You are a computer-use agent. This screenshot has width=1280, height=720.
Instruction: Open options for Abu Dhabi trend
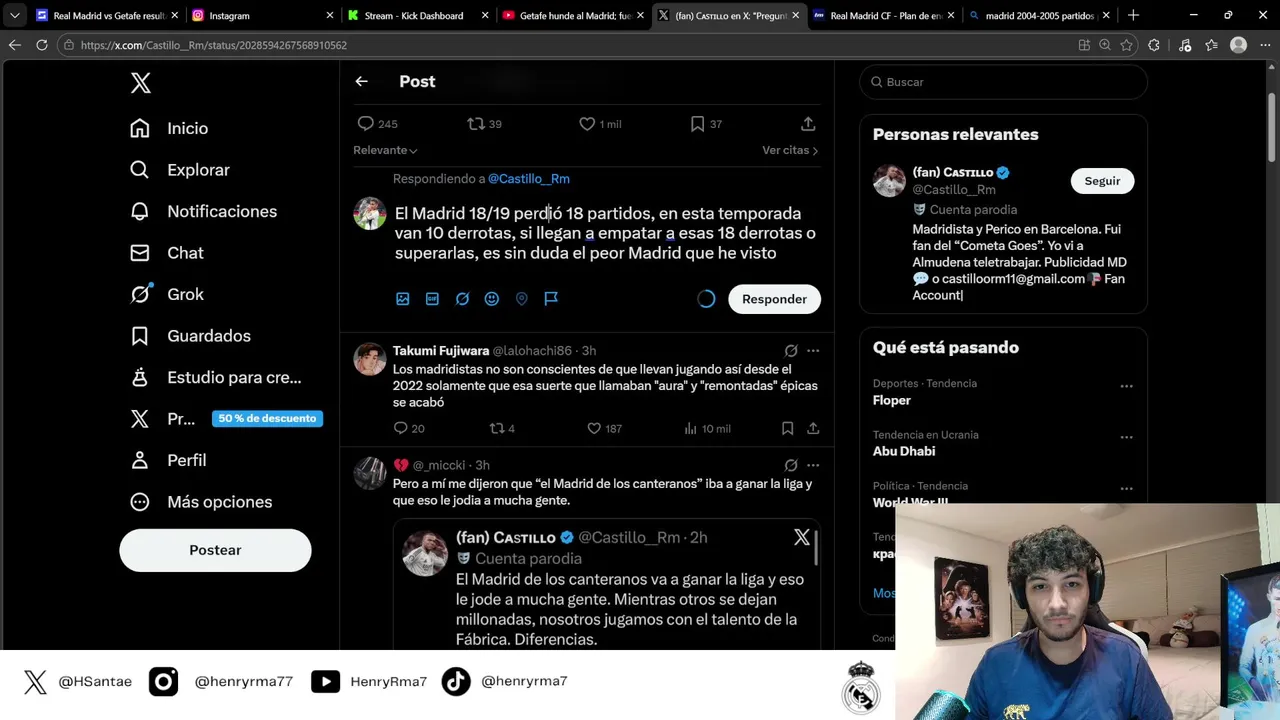pyautogui.click(x=1127, y=437)
